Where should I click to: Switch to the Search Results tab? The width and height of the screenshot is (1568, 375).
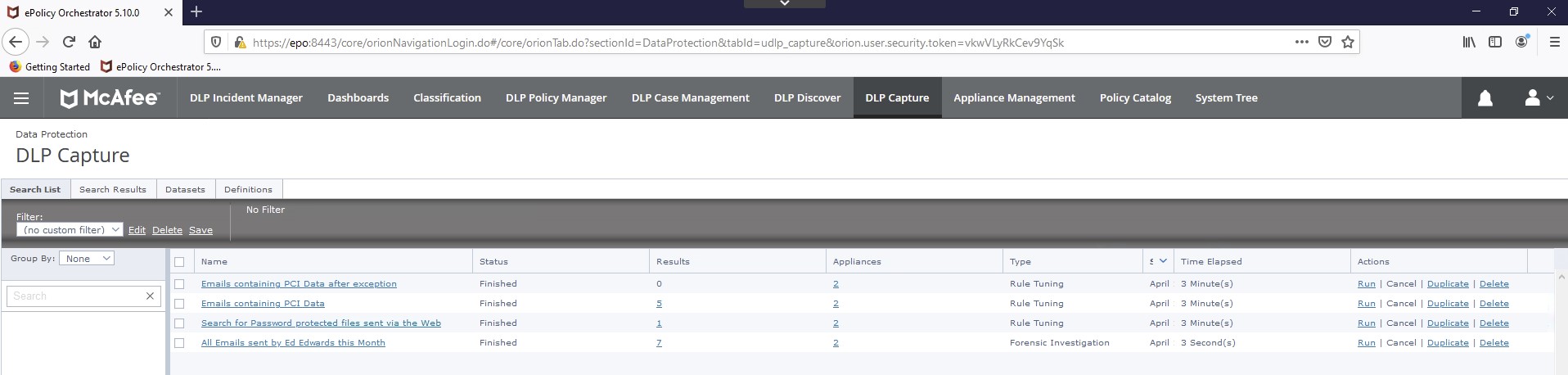coord(113,189)
